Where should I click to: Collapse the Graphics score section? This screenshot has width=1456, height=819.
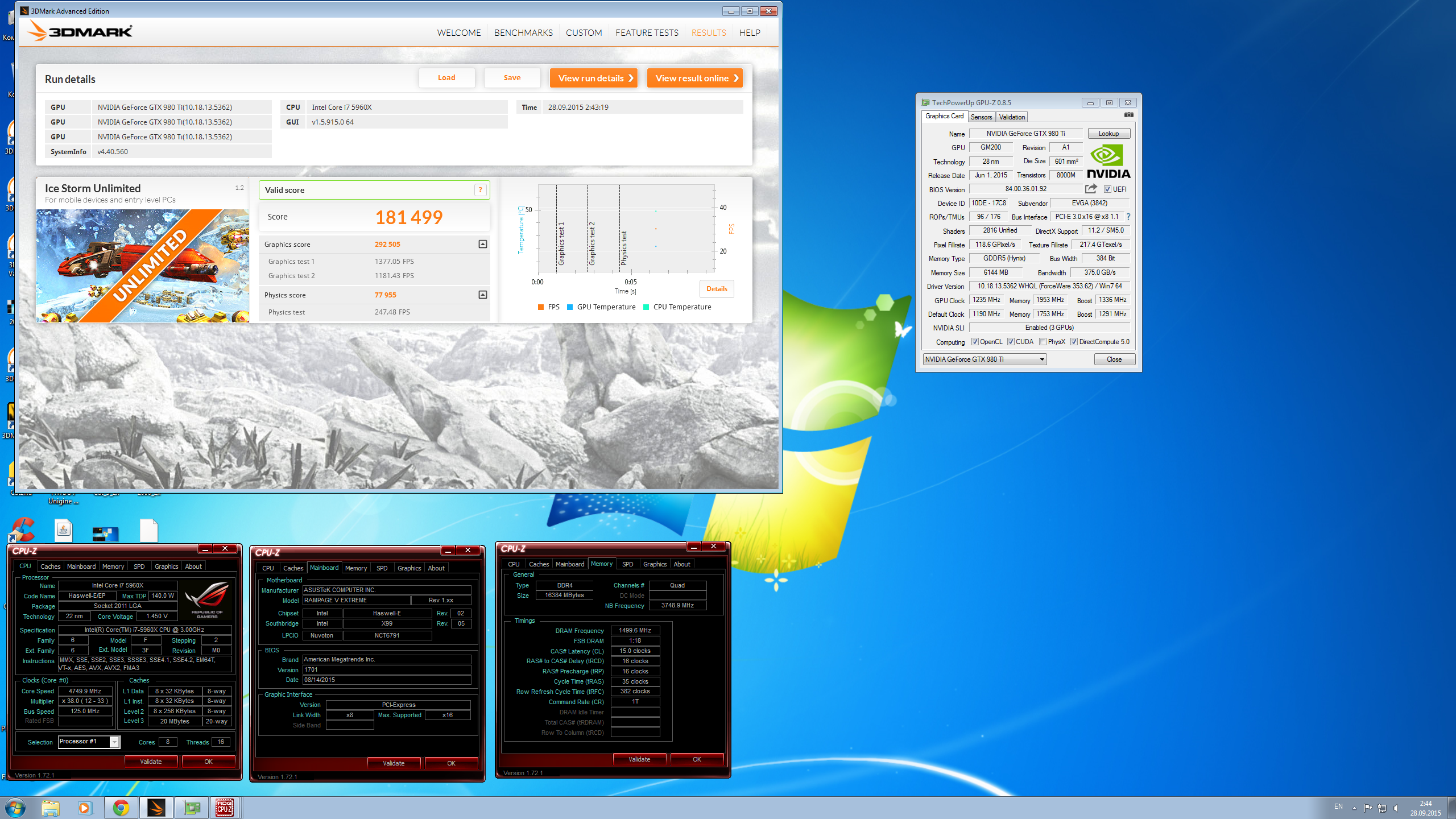click(482, 244)
